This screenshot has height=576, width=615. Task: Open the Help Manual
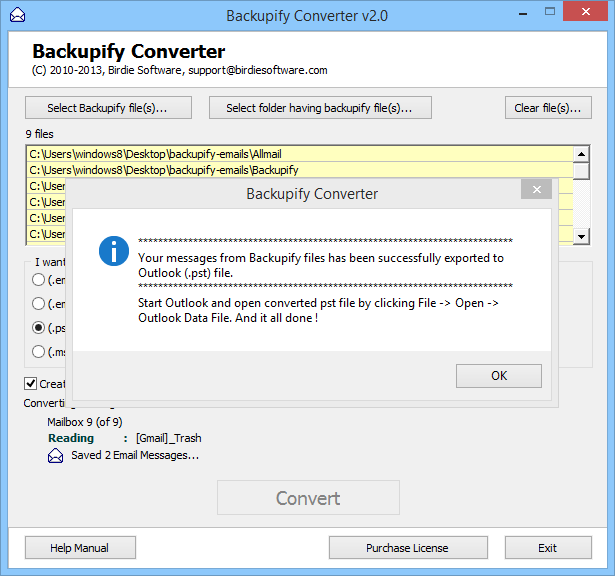coord(80,548)
